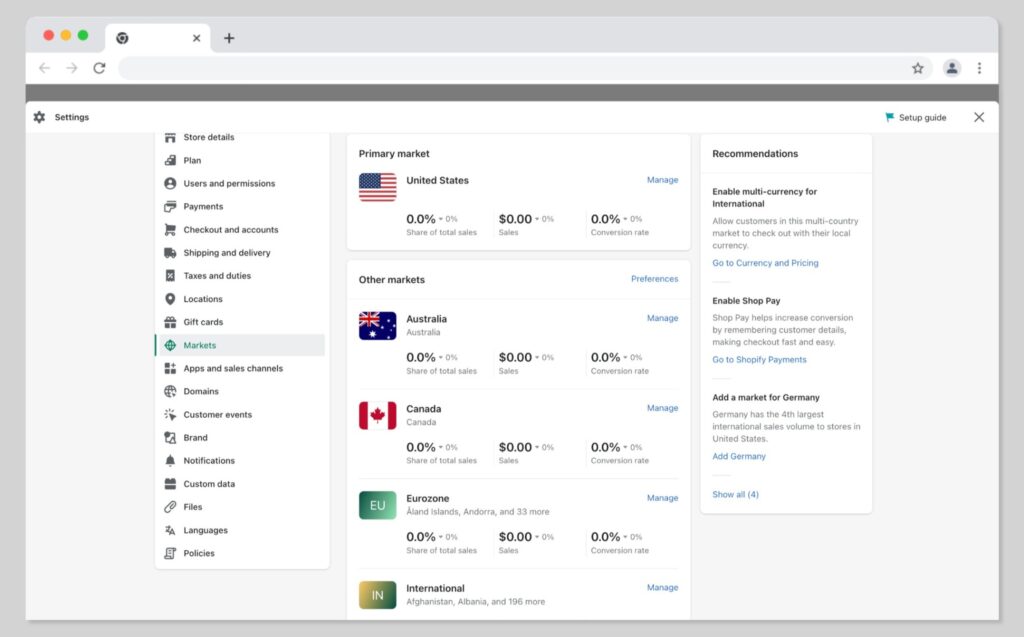
Task: Click the Payments icon in the sidebar
Action: 170,207
